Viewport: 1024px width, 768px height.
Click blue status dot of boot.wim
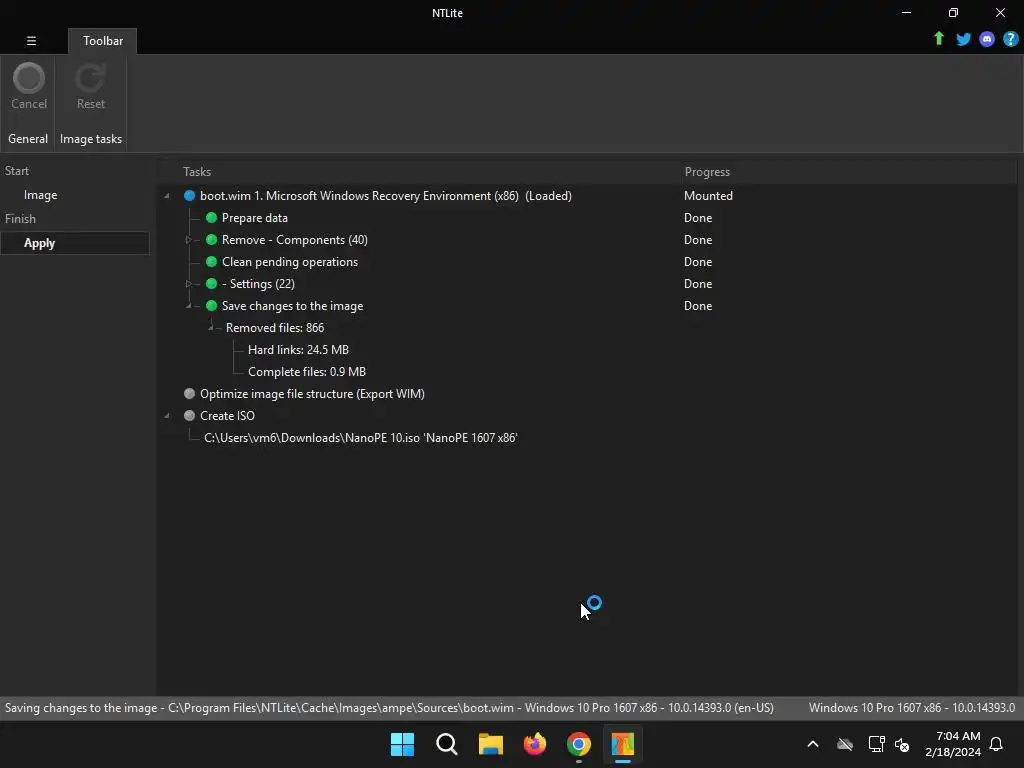189,196
